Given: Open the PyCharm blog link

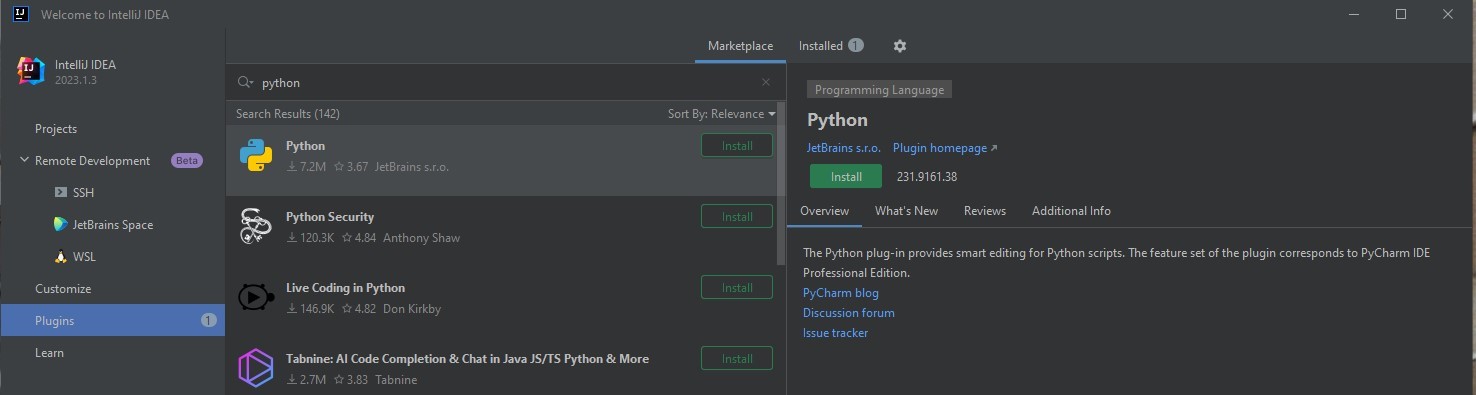Looking at the screenshot, I should click(841, 293).
